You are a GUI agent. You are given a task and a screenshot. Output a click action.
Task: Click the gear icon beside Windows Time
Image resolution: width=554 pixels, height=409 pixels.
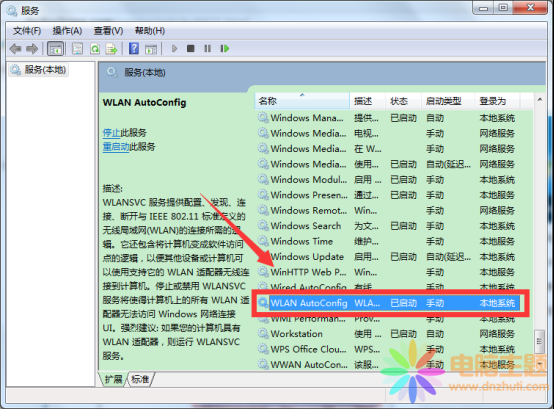(263, 241)
